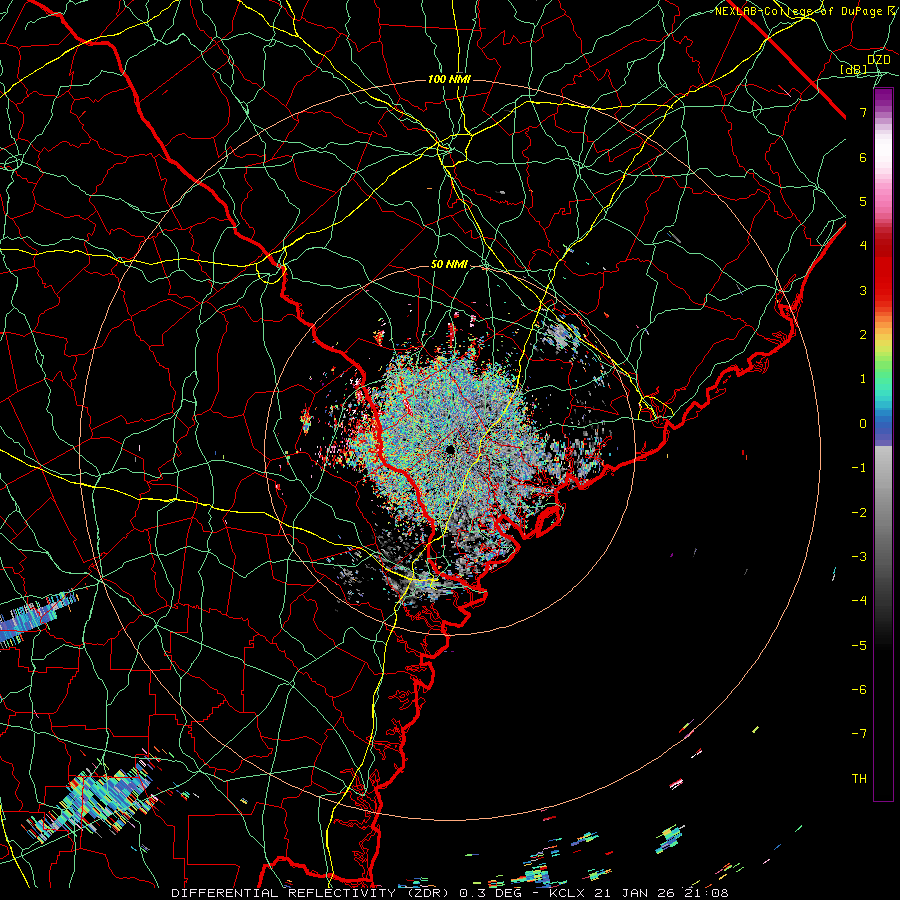Click the "-4" value on the dB scale
This screenshot has width=900, height=900.
[859, 601]
